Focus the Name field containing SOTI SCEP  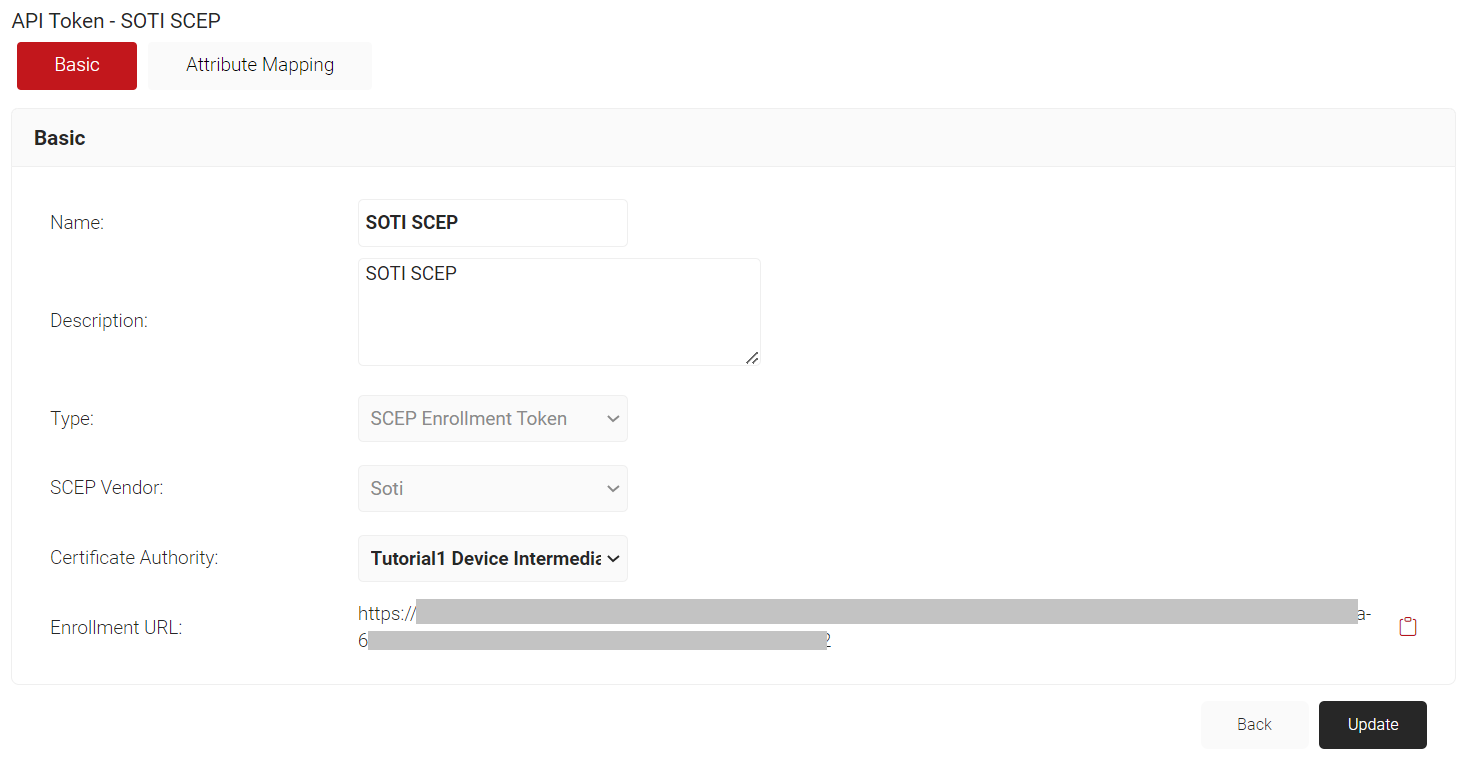pos(493,223)
